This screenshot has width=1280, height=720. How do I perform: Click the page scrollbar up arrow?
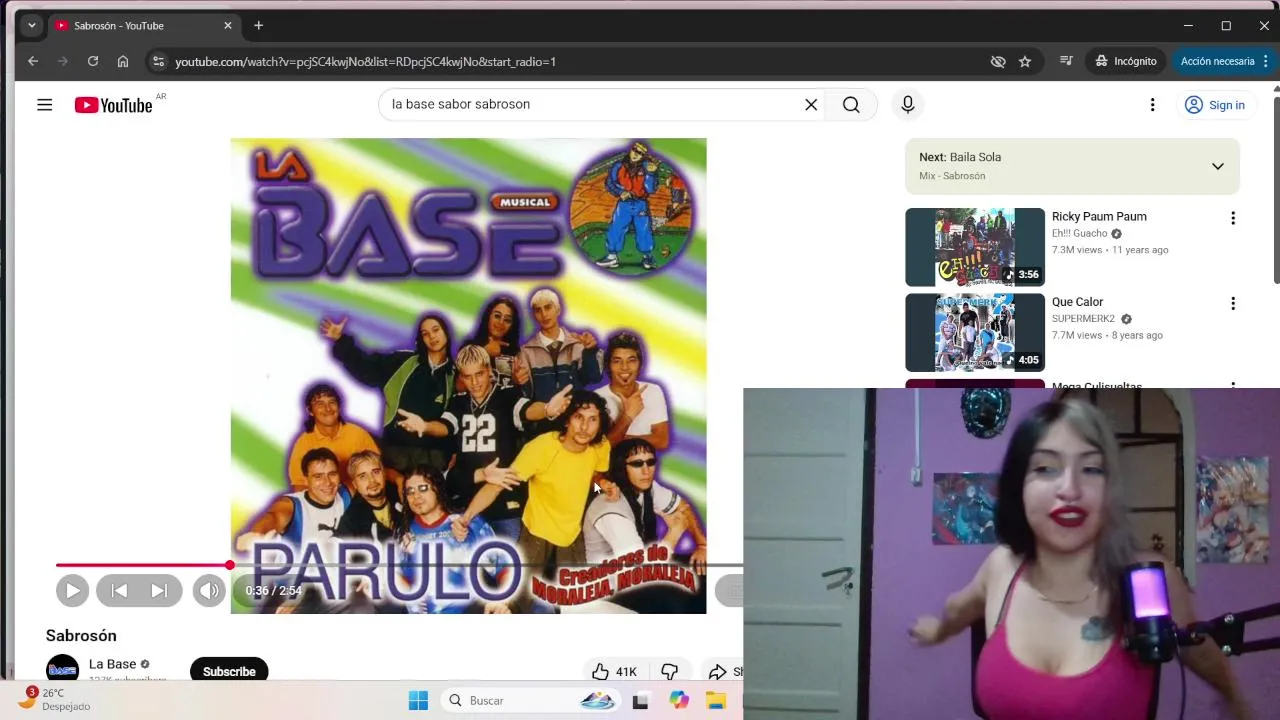coord(1276,89)
